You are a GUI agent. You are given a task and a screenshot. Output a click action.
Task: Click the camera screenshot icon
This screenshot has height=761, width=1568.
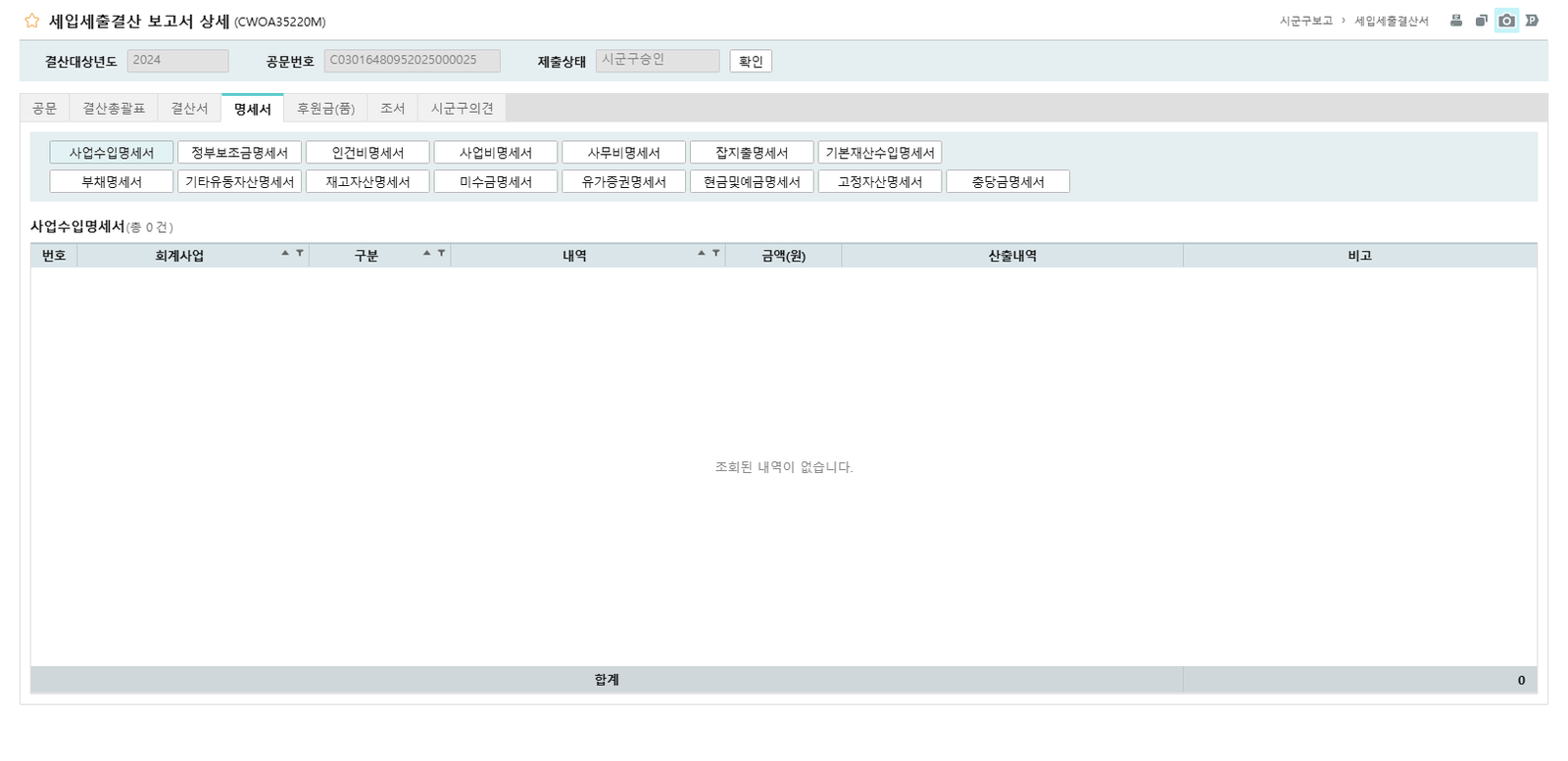click(x=1507, y=21)
